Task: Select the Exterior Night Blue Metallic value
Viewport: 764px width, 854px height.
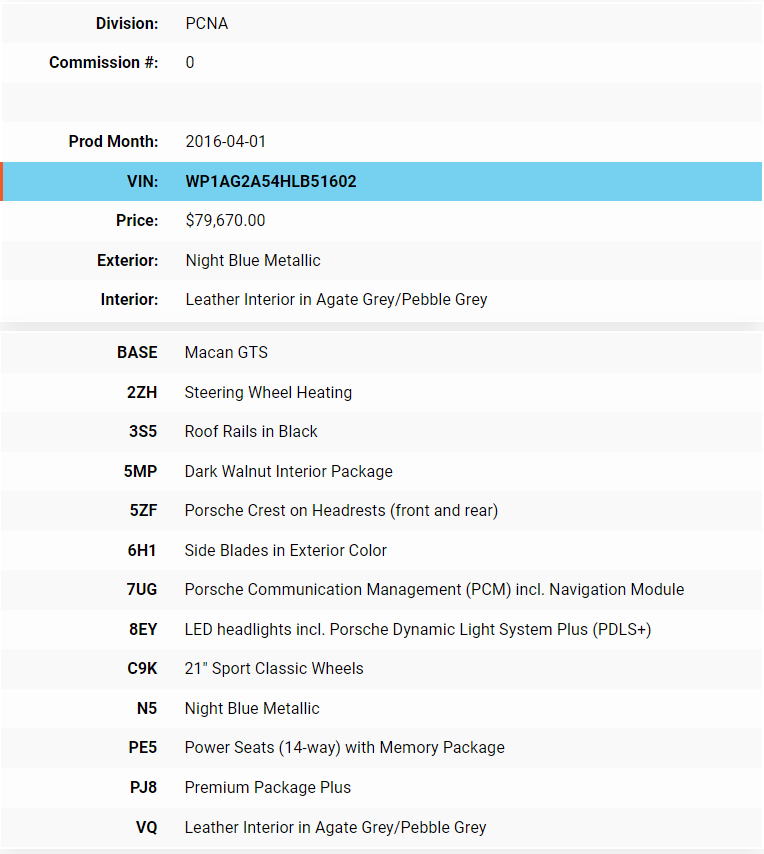Action: coord(253,261)
